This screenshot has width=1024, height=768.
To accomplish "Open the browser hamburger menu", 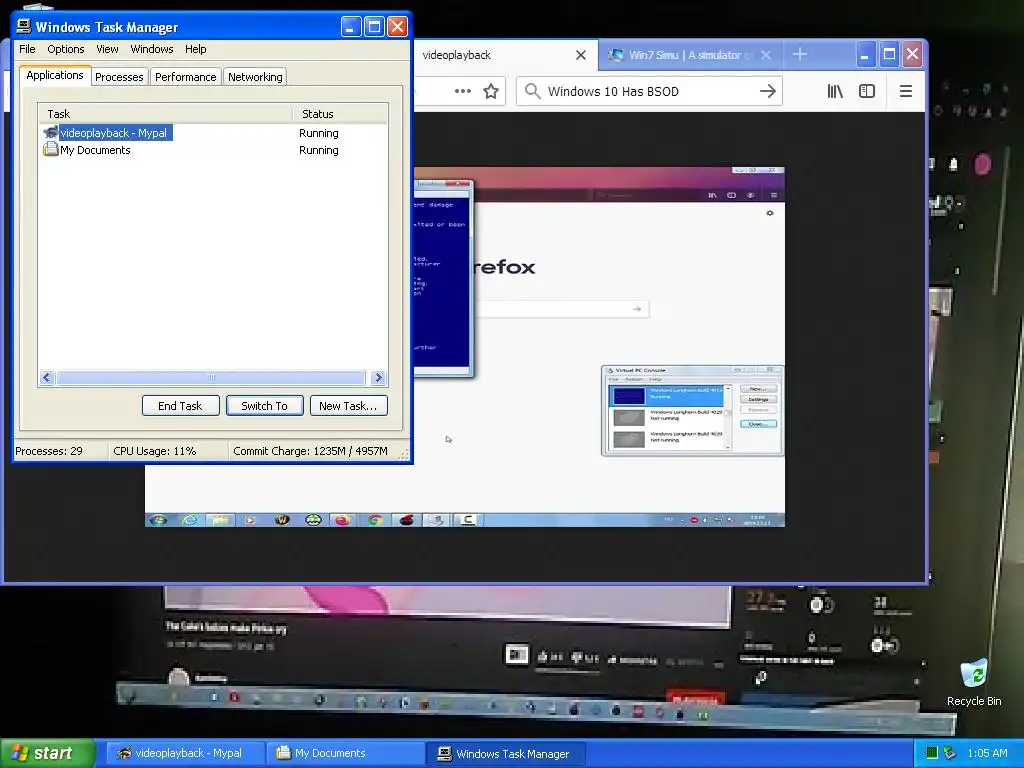I will click(906, 91).
